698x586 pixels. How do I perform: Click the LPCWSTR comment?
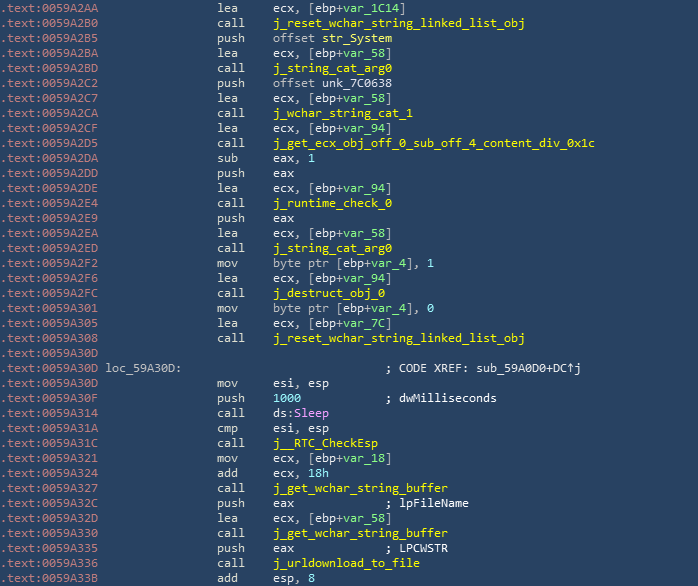coord(431,548)
